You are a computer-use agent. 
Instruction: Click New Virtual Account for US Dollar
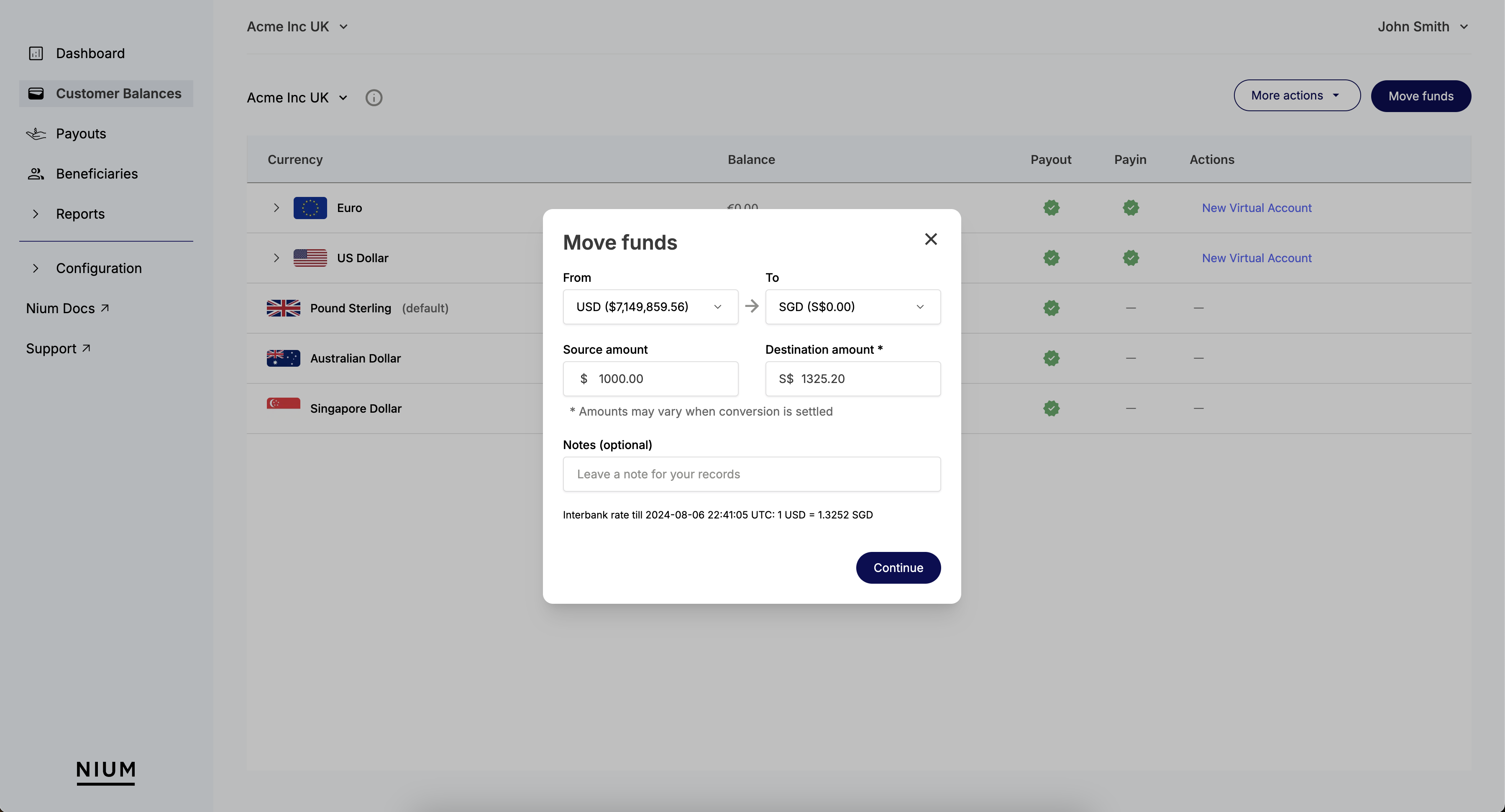(1257, 258)
